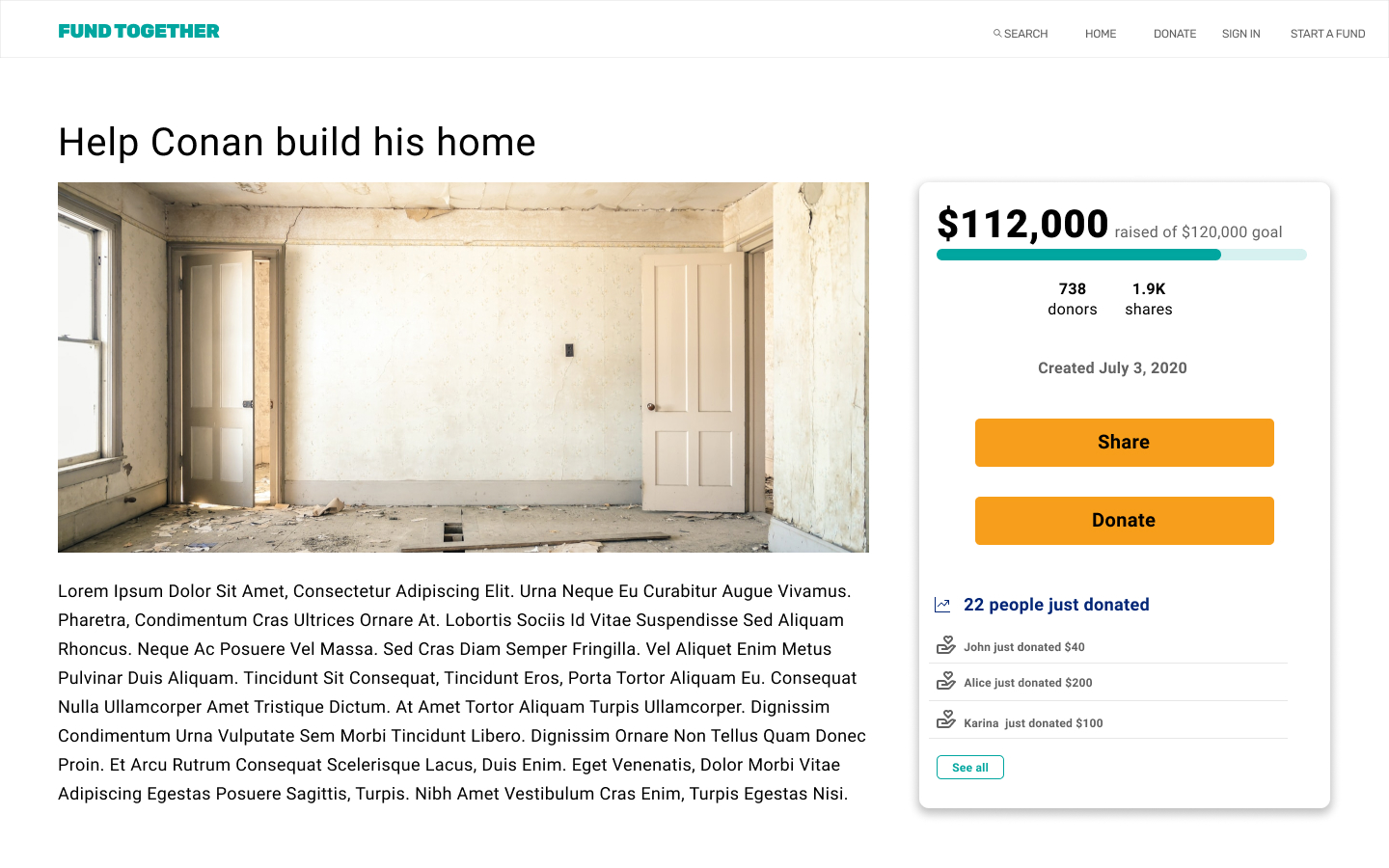The image size is (1389, 868).
Task: Click the Search text in navigation
Action: tap(1025, 34)
